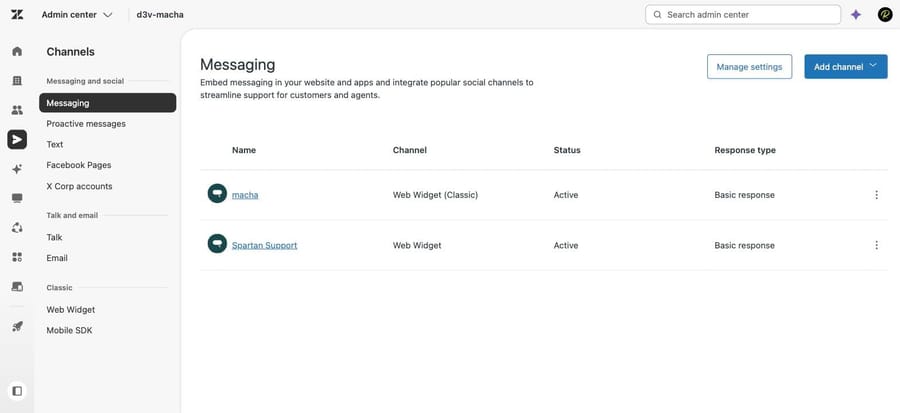Image resolution: width=900 pixels, height=413 pixels.
Task: Click the Status column header
Action: coord(567,150)
